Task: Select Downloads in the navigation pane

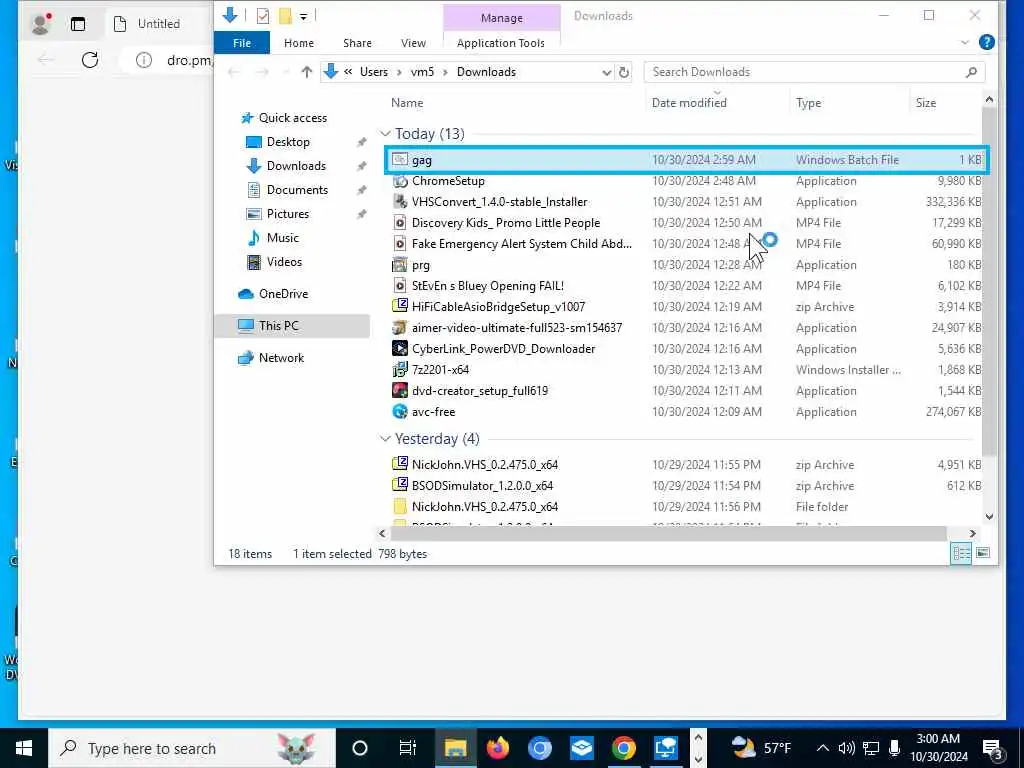Action: (296, 166)
